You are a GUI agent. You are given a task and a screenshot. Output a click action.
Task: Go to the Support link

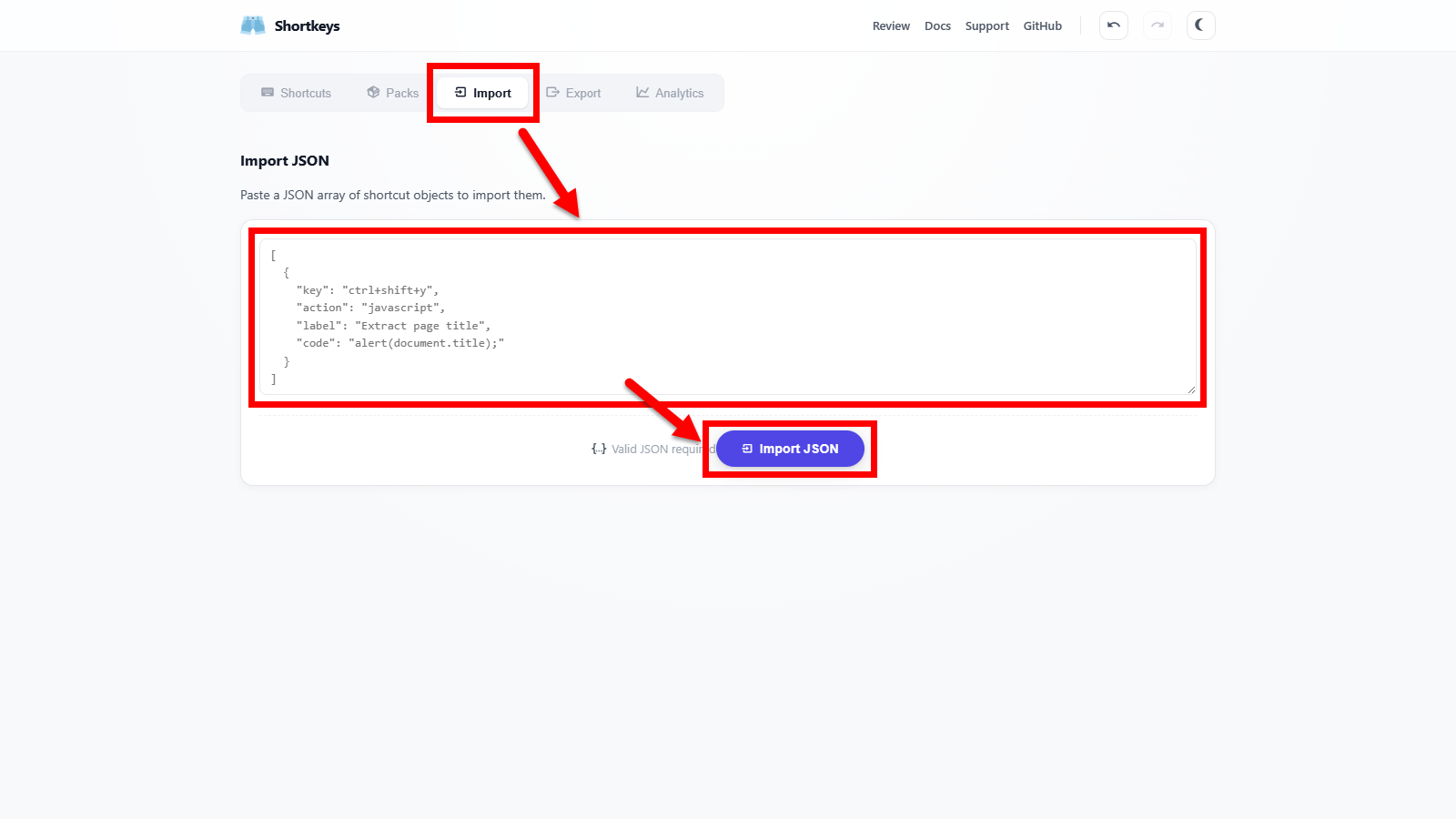pyautogui.click(x=986, y=26)
